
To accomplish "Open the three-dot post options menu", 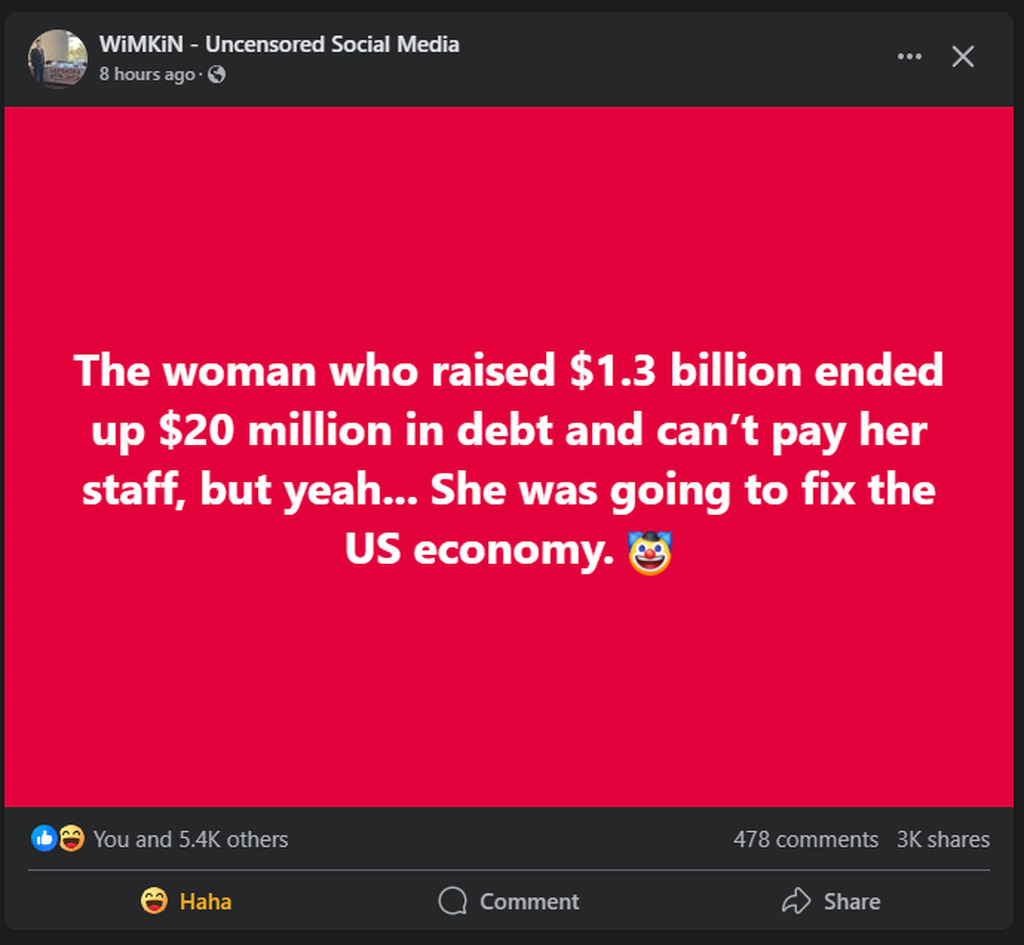I will coord(909,57).
